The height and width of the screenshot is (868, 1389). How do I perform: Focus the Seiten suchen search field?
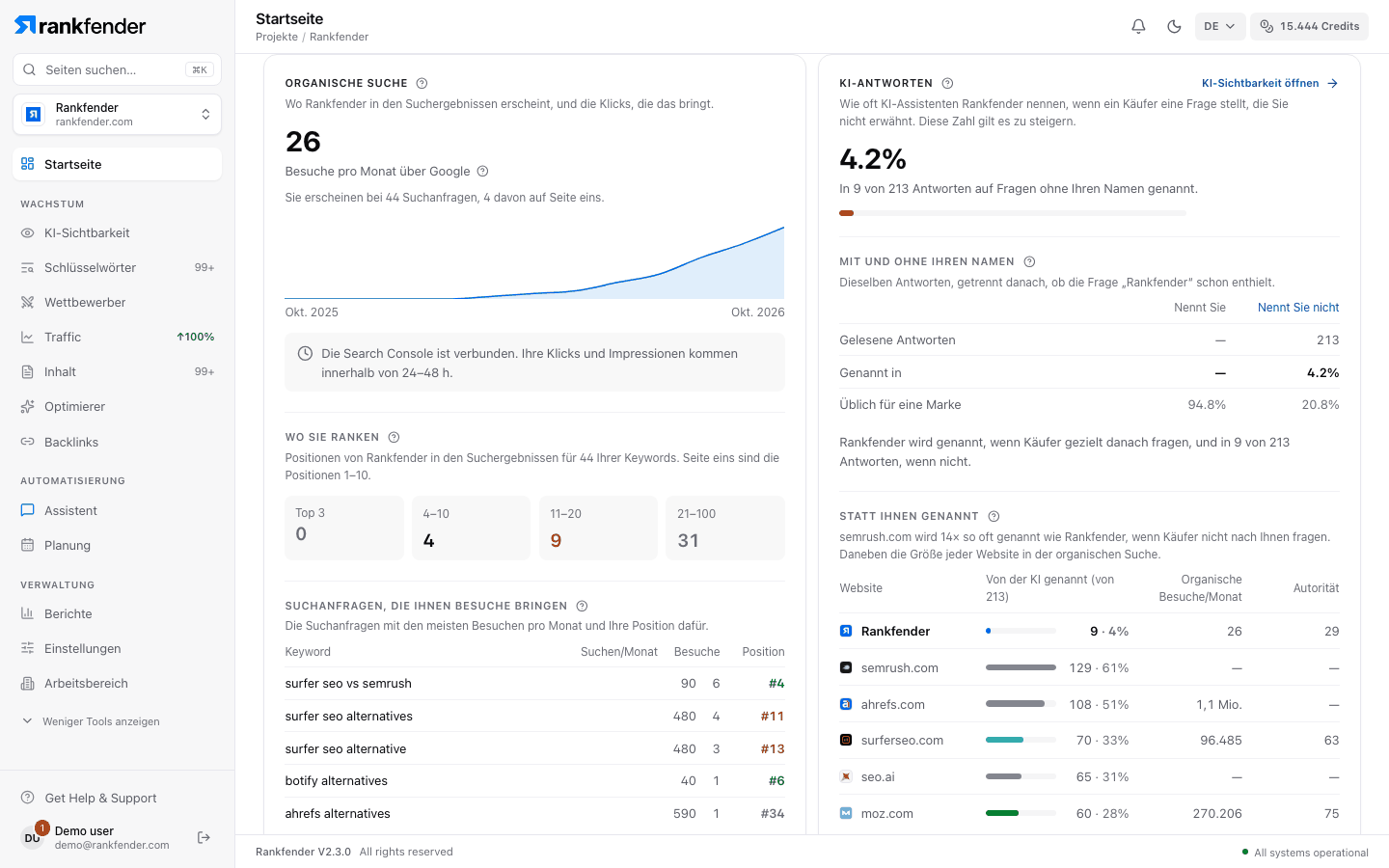(118, 69)
